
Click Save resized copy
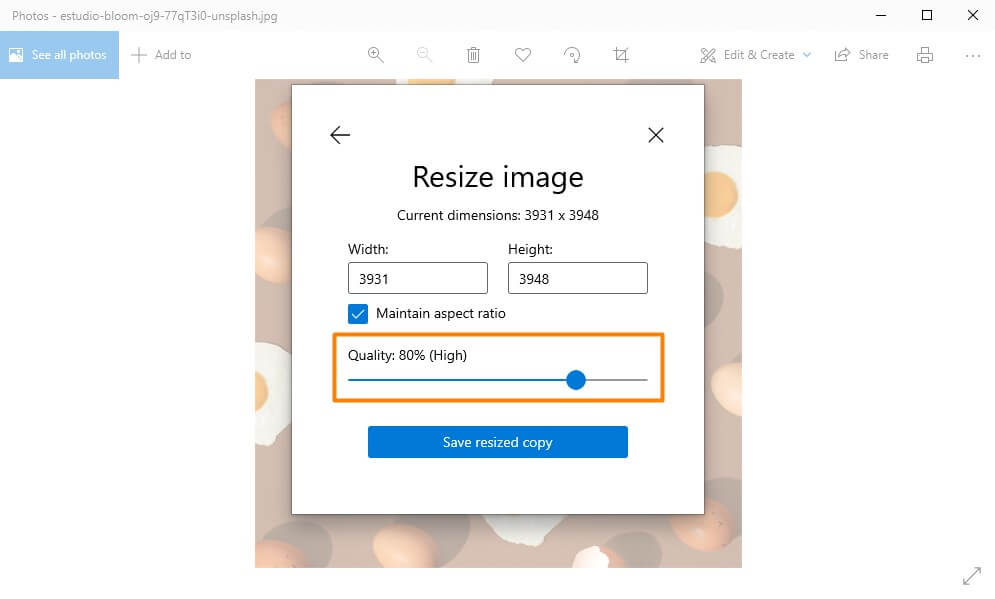click(497, 441)
